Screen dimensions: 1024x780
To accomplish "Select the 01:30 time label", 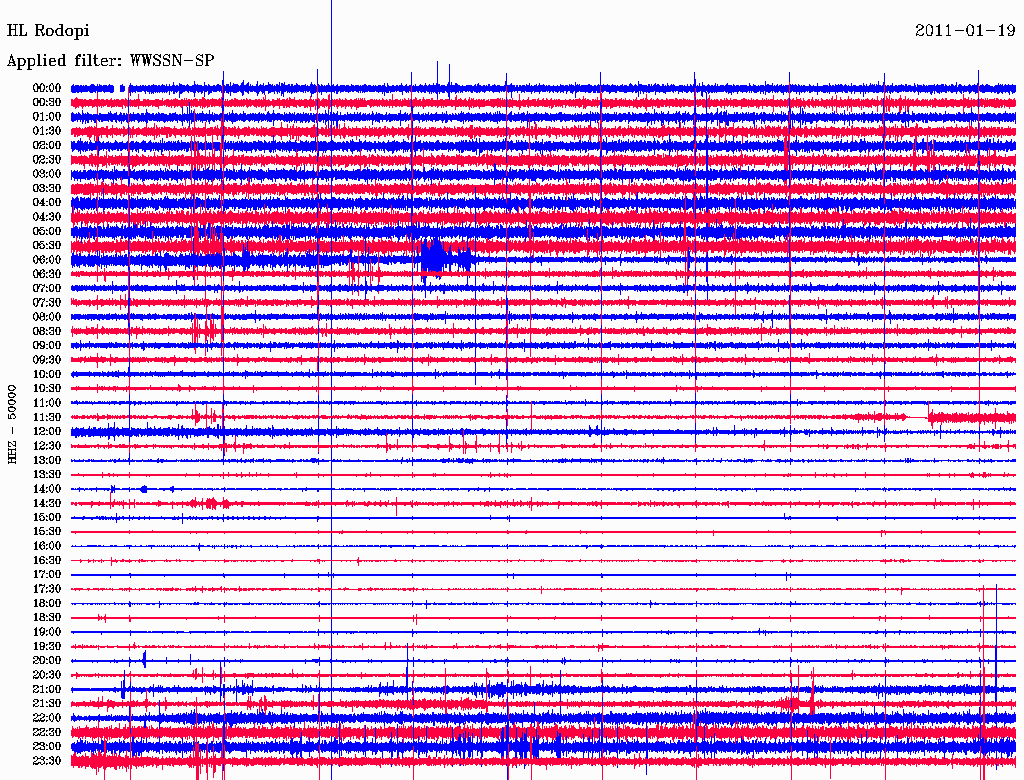I will pyautogui.click(x=47, y=131).
